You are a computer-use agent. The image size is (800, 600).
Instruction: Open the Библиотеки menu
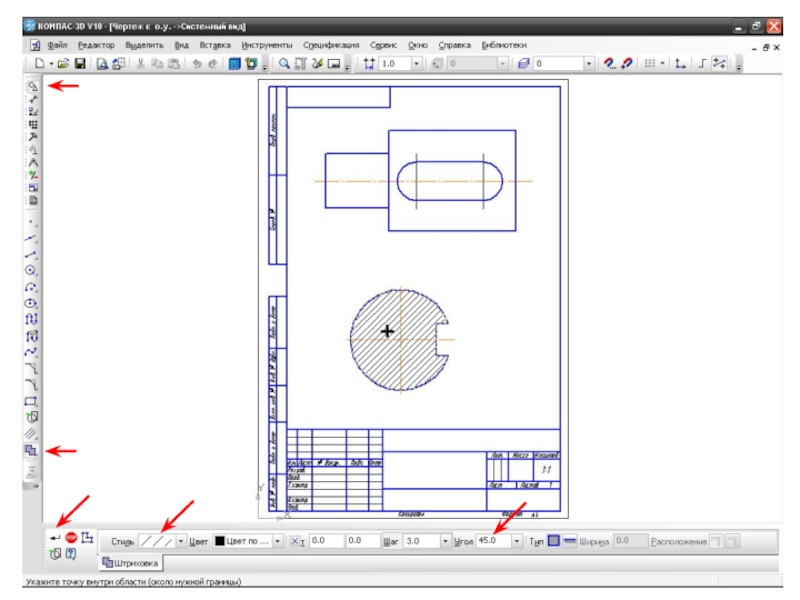(x=504, y=45)
